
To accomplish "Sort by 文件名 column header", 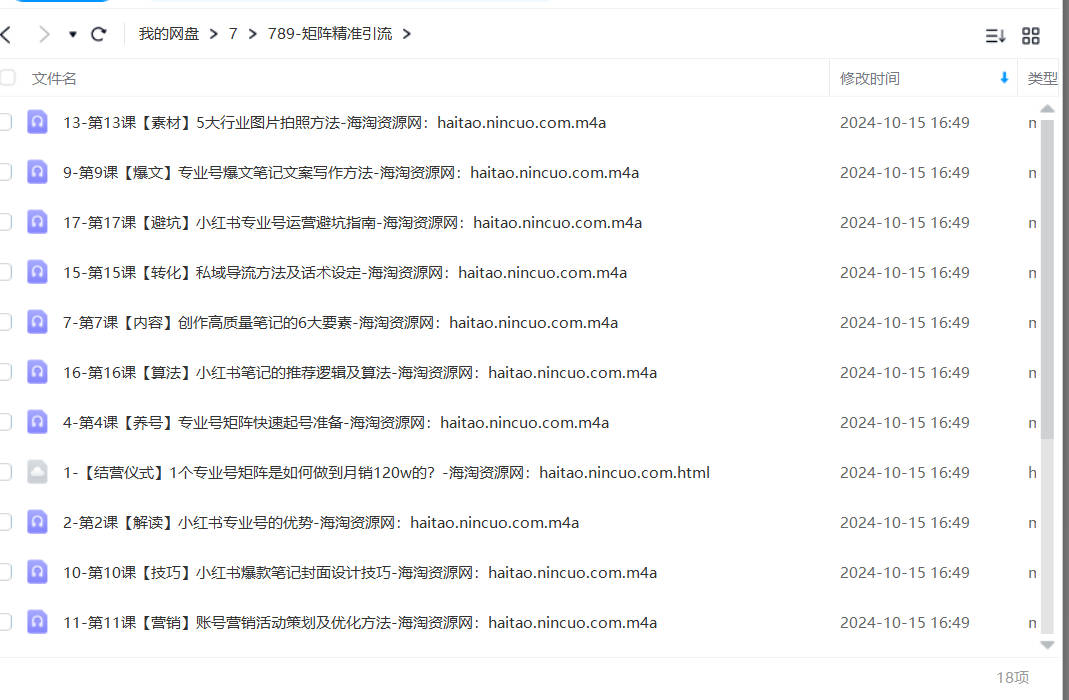I will (x=54, y=78).
